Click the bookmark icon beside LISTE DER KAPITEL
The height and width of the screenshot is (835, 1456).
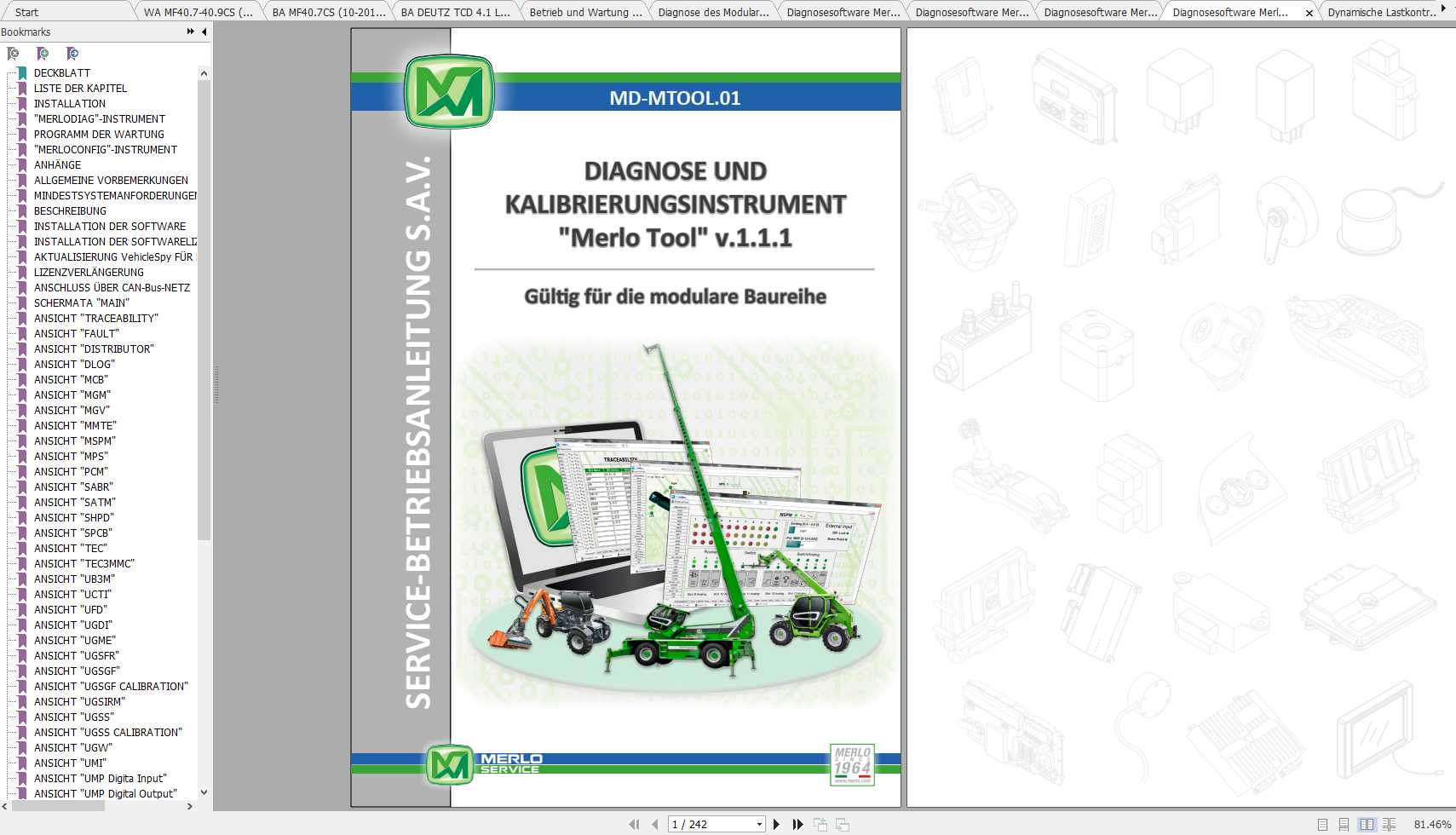(22, 89)
